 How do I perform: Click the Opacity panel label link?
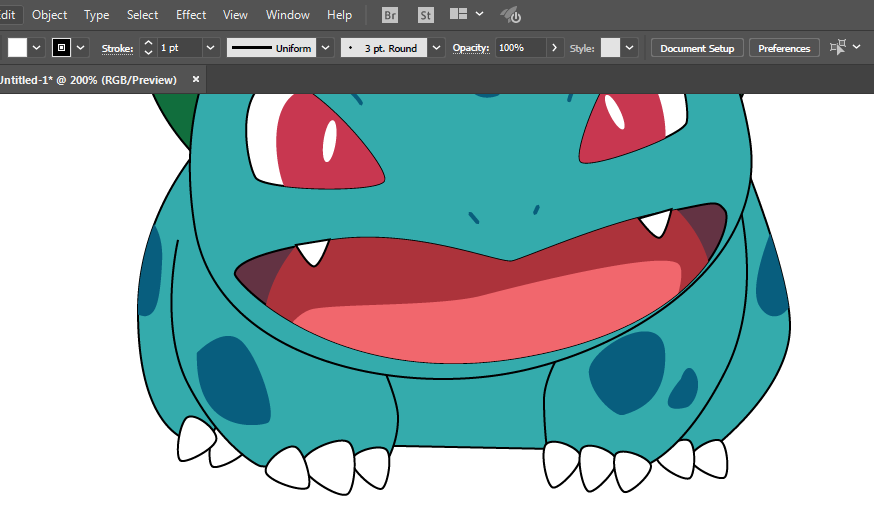pyautogui.click(x=470, y=48)
